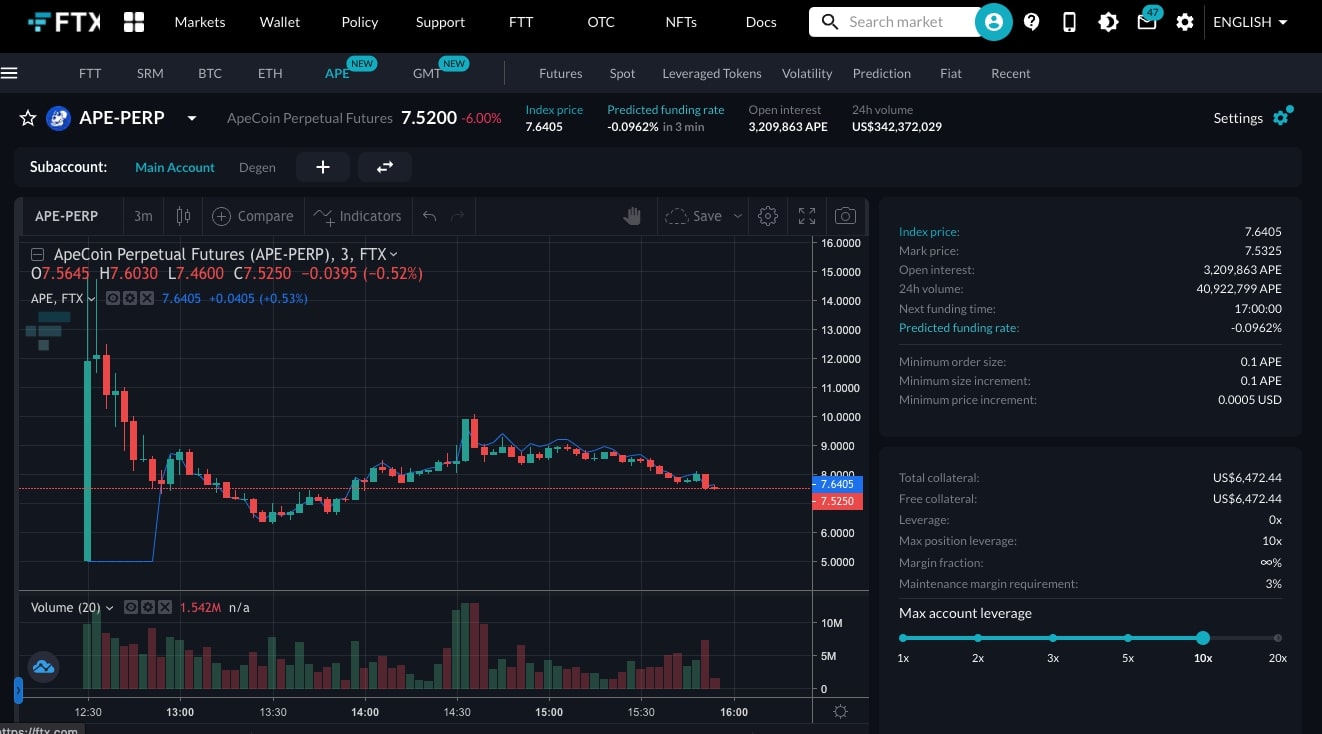Screen dimensions: 1322x734
Task: Click the transfer between subaccounts arrows button
Action: point(385,167)
